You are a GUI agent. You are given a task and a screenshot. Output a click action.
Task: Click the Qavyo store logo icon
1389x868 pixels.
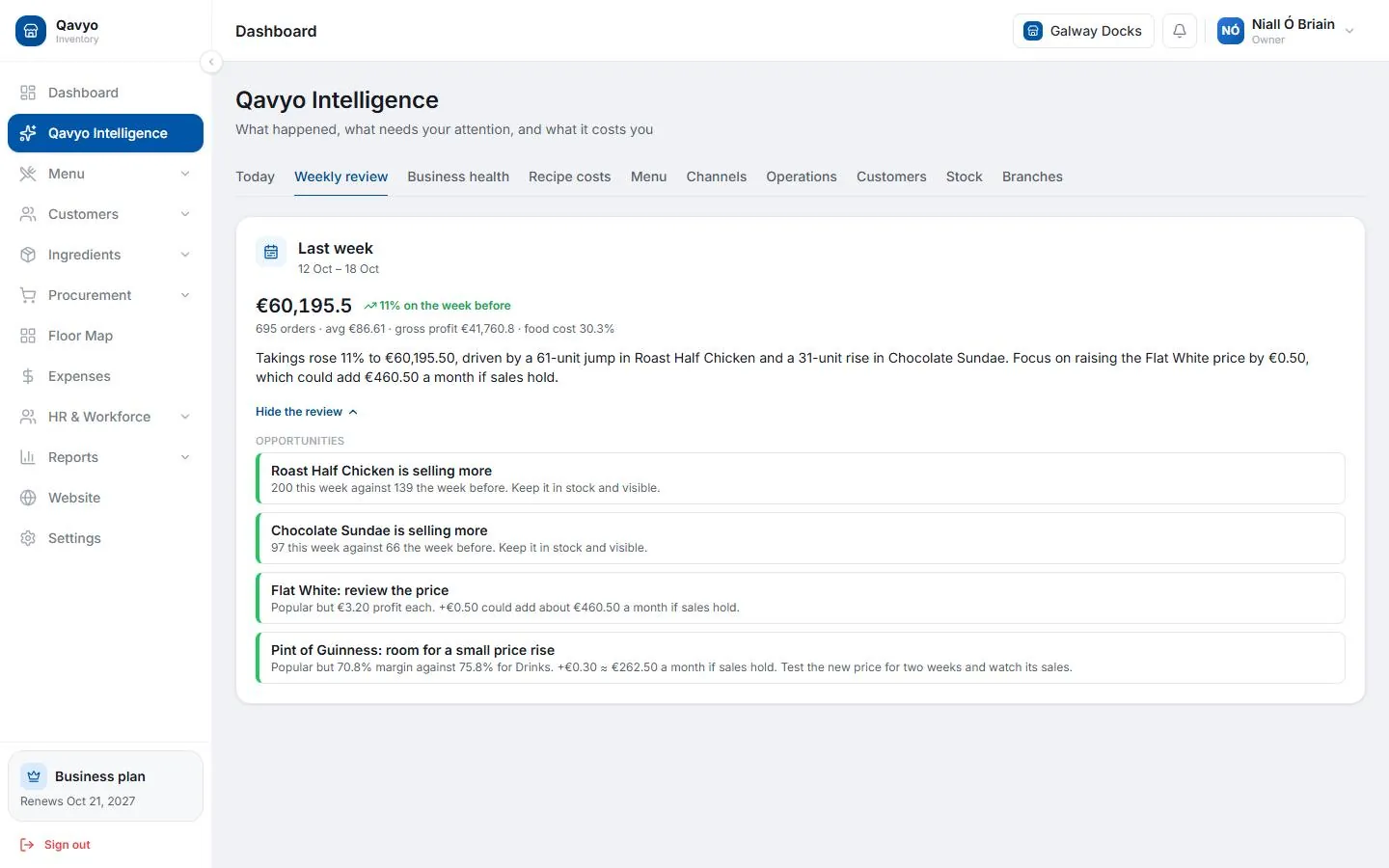click(x=31, y=31)
